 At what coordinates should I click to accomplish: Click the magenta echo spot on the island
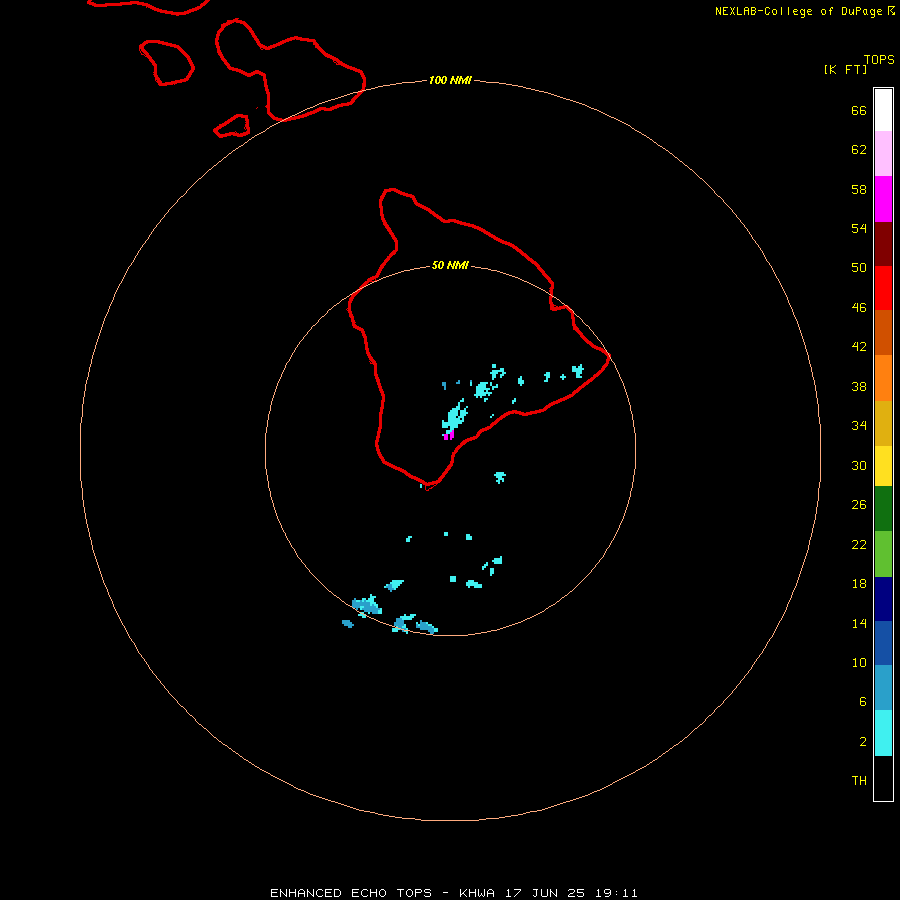pyautogui.click(x=449, y=435)
